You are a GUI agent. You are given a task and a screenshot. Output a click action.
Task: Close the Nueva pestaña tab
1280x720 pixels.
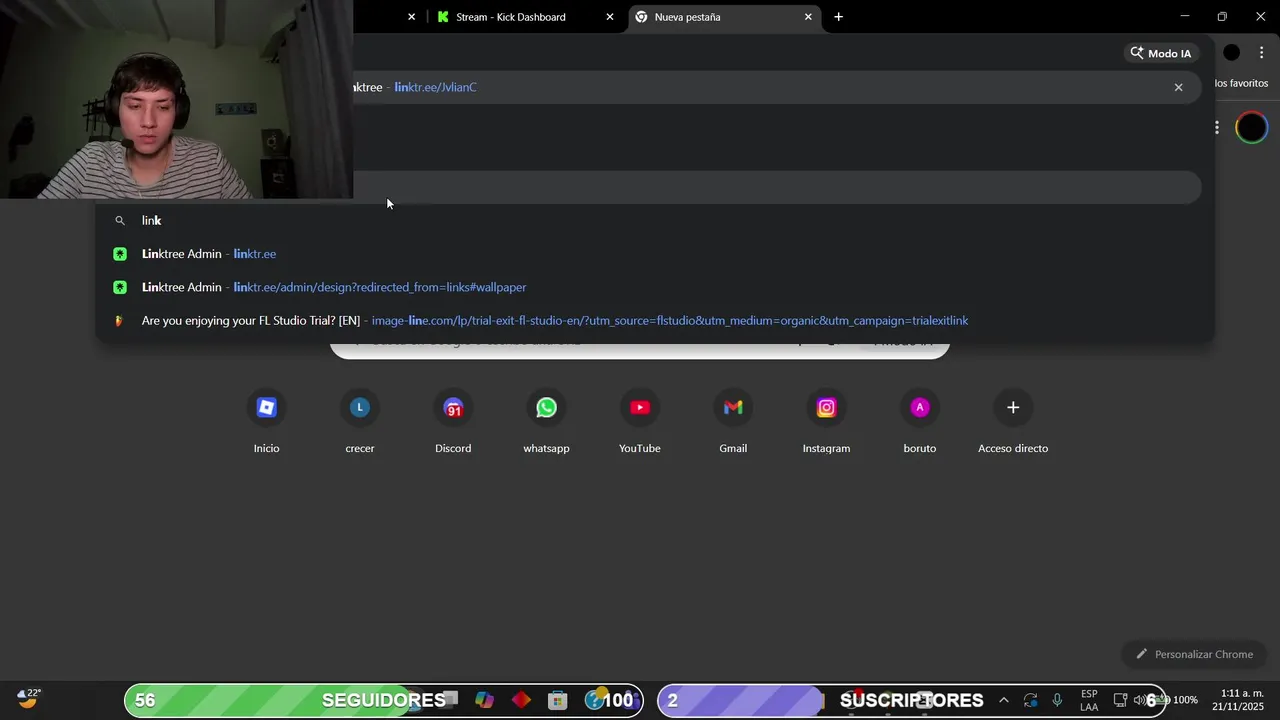click(x=808, y=17)
